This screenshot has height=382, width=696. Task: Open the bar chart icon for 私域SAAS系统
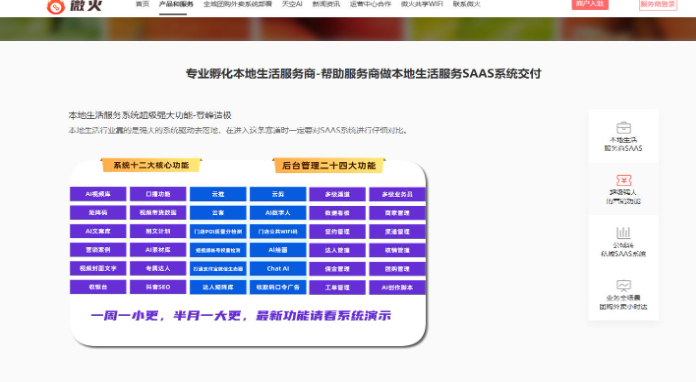[x=623, y=232]
